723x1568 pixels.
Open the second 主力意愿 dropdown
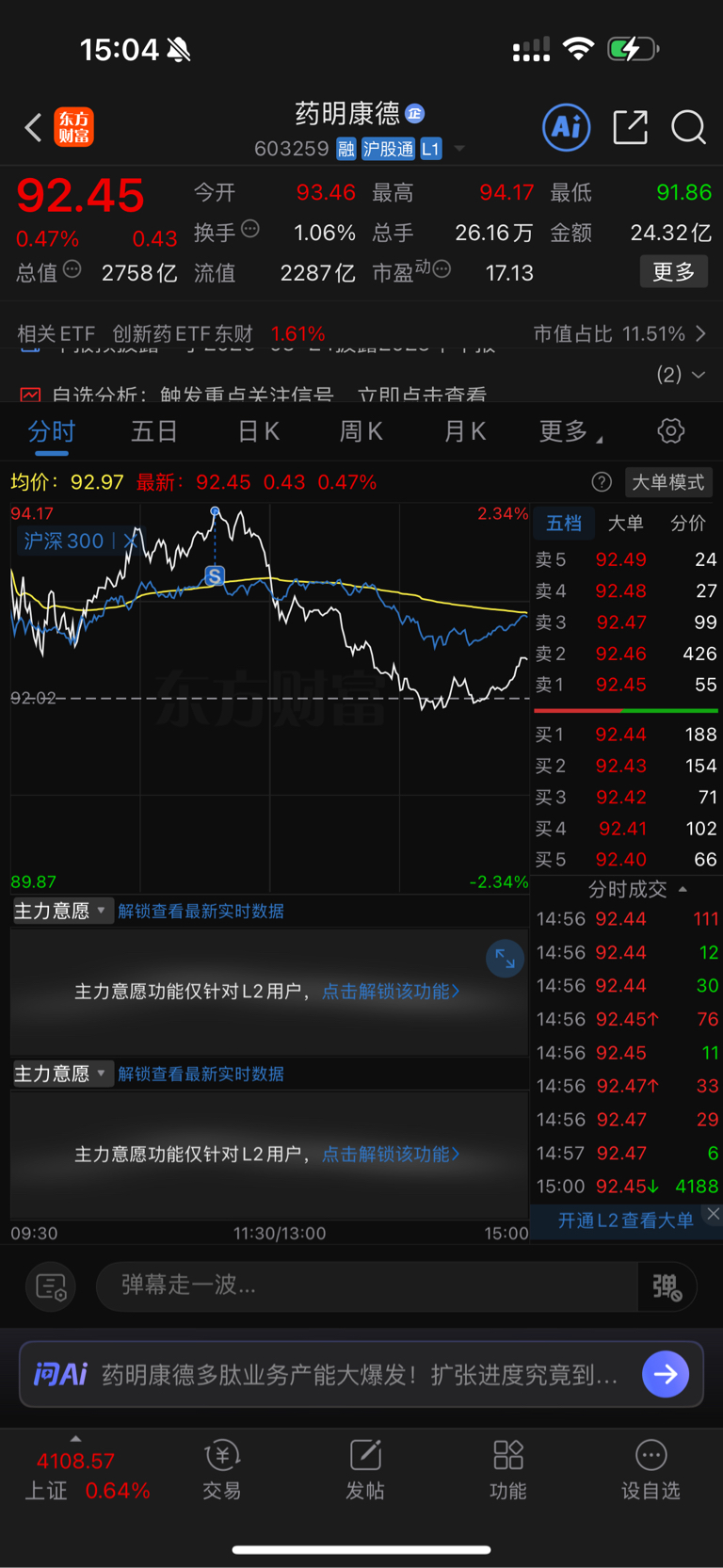click(62, 1074)
